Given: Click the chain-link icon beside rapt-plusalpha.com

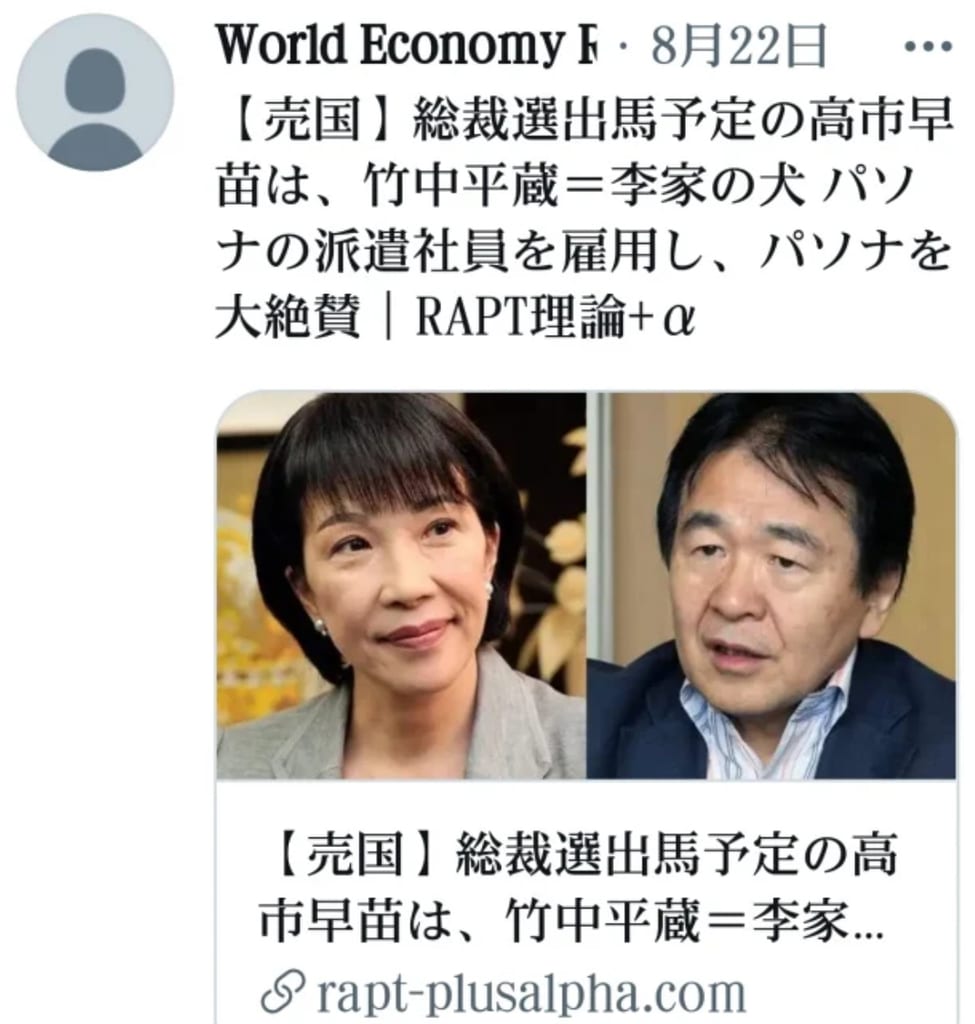Looking at the screenshot, I should 282,993.
